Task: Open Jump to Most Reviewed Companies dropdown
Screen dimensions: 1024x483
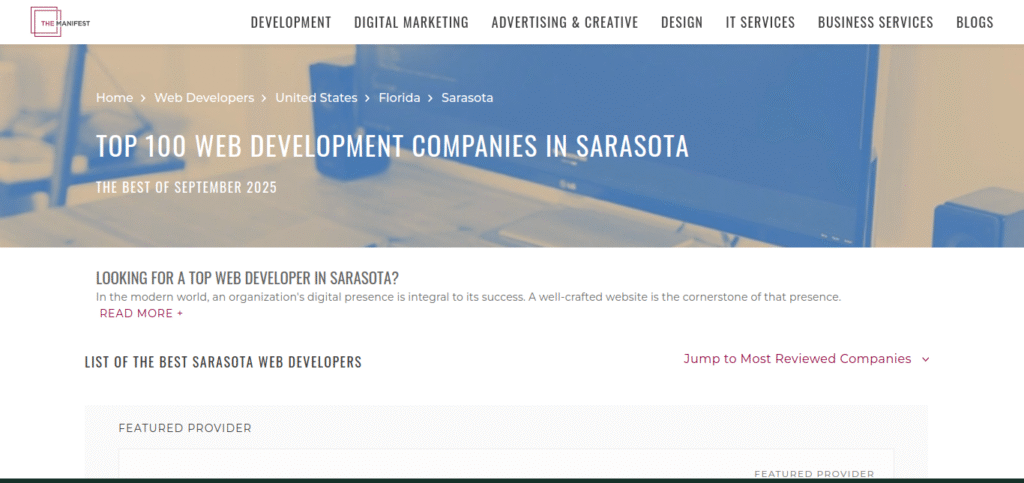Action: pos(806,359)
